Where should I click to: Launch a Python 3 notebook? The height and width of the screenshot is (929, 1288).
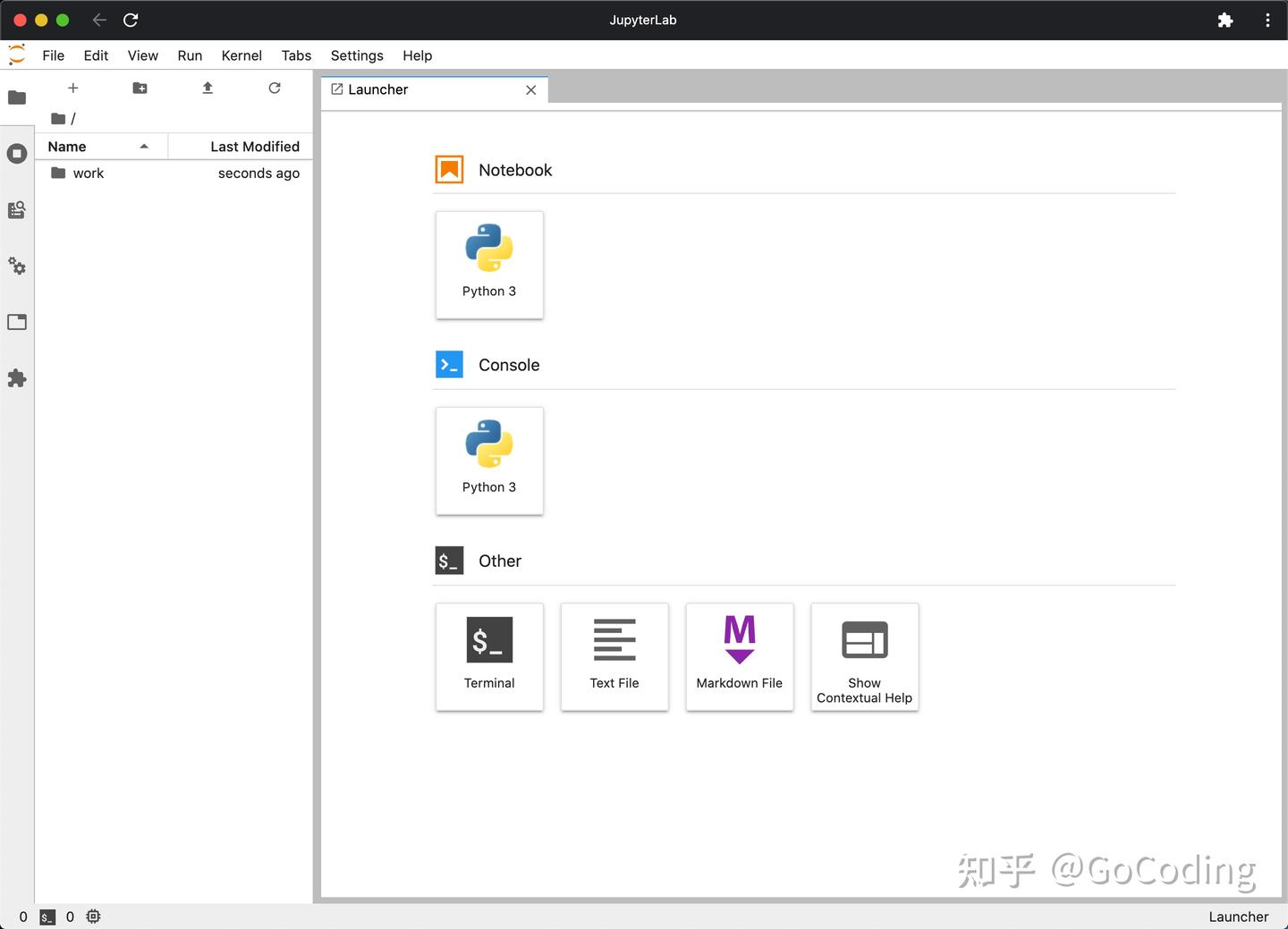pos(489,265)
